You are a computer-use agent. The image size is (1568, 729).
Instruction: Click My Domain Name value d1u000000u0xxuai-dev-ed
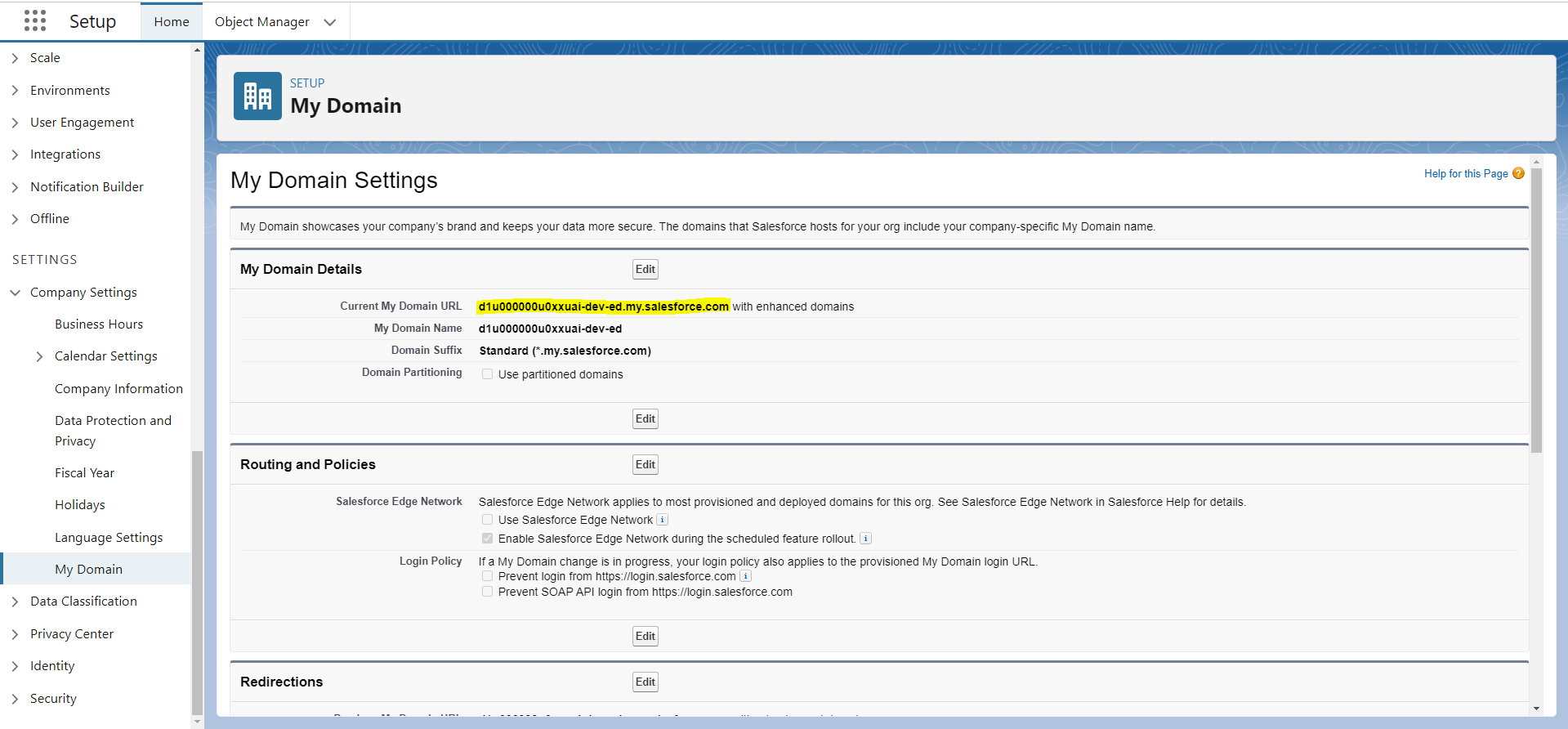tap(550, 329)
